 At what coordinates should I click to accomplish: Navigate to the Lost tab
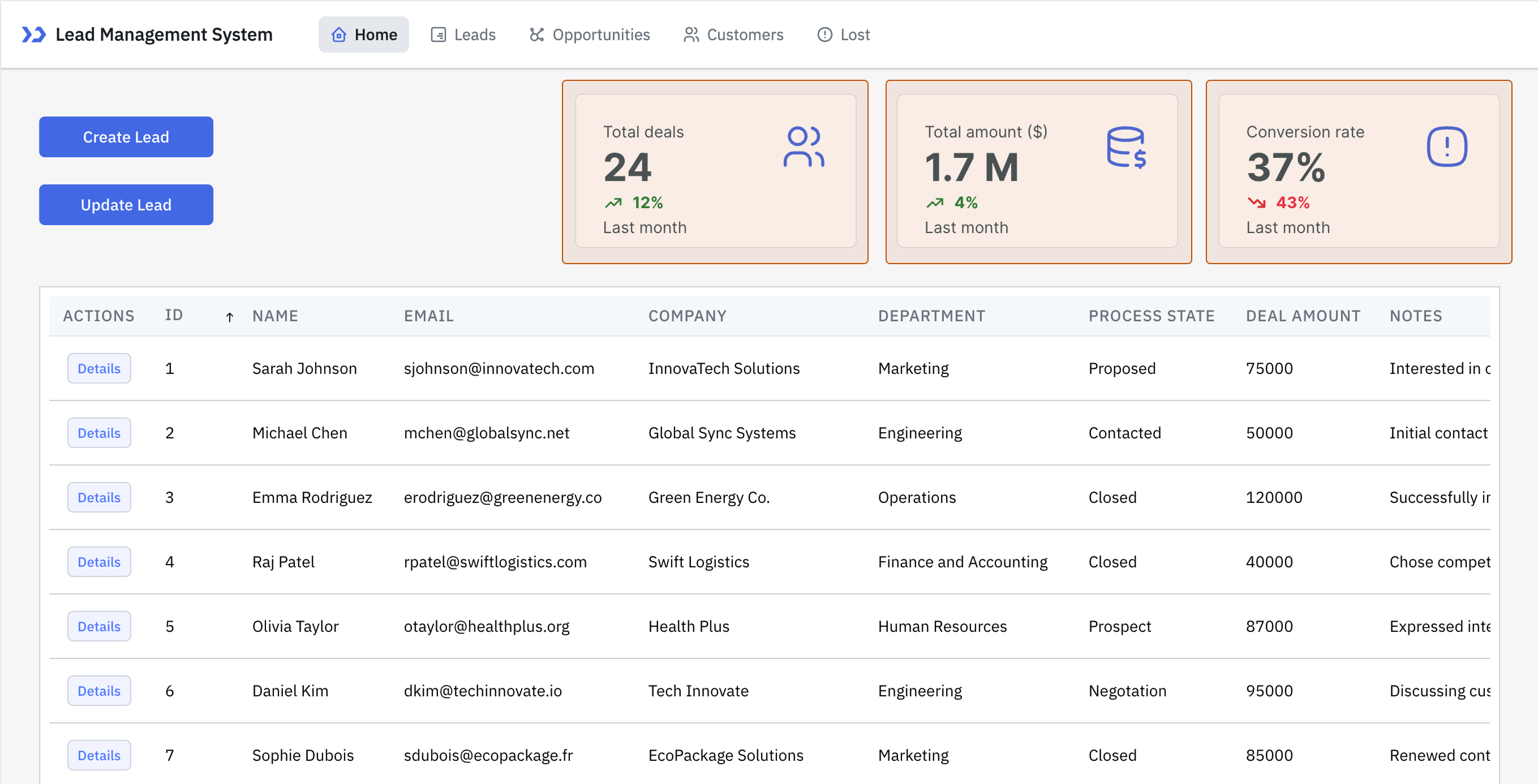[843, 35]
